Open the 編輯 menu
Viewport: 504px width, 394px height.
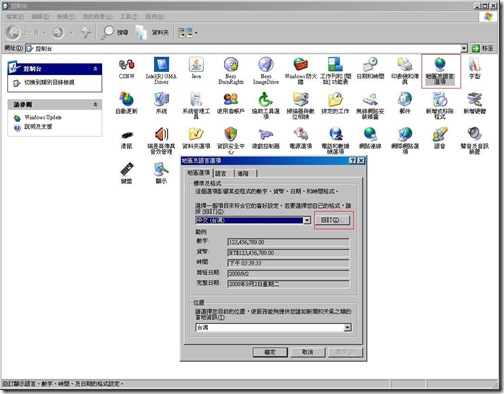pos(40,16)
